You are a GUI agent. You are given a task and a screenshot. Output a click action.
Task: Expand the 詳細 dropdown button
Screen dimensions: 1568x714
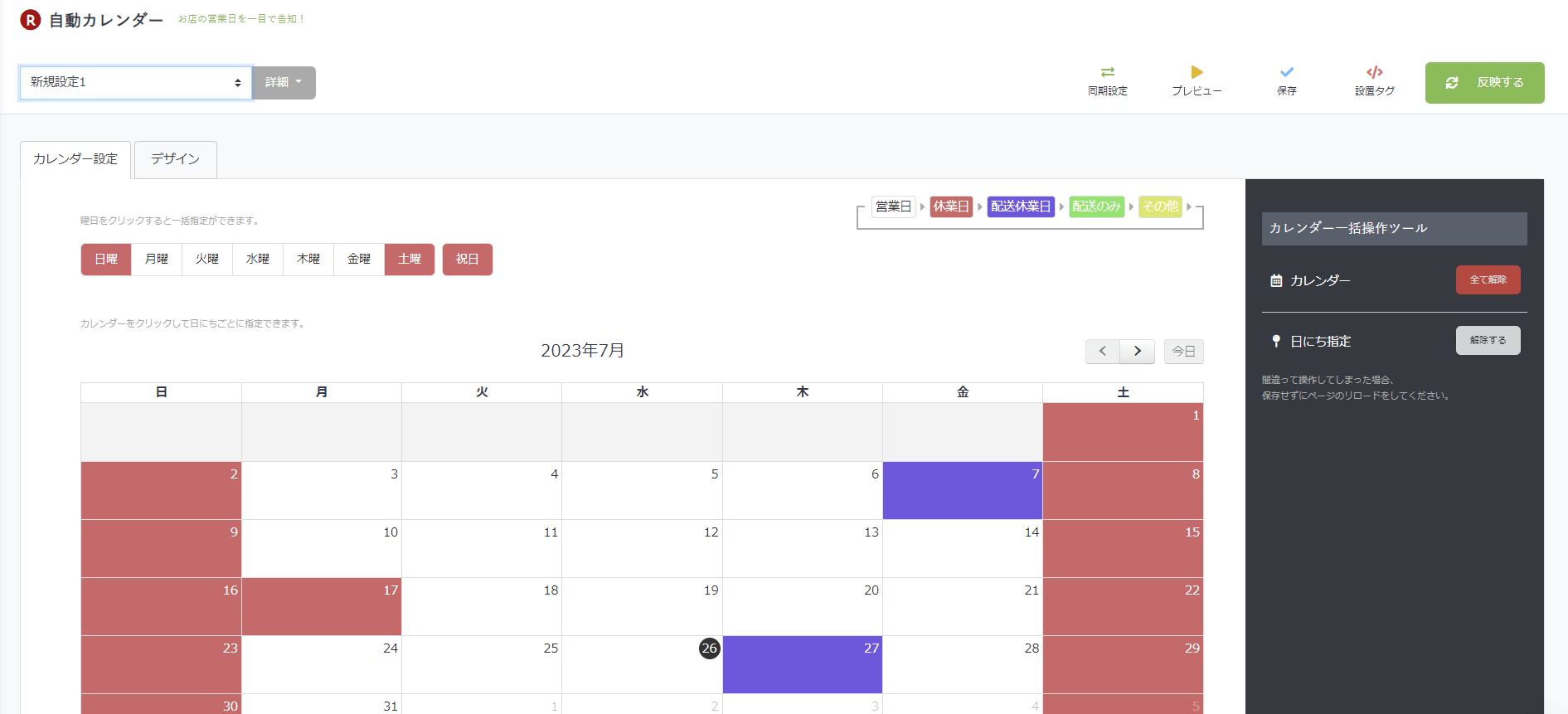pos(284,83)
